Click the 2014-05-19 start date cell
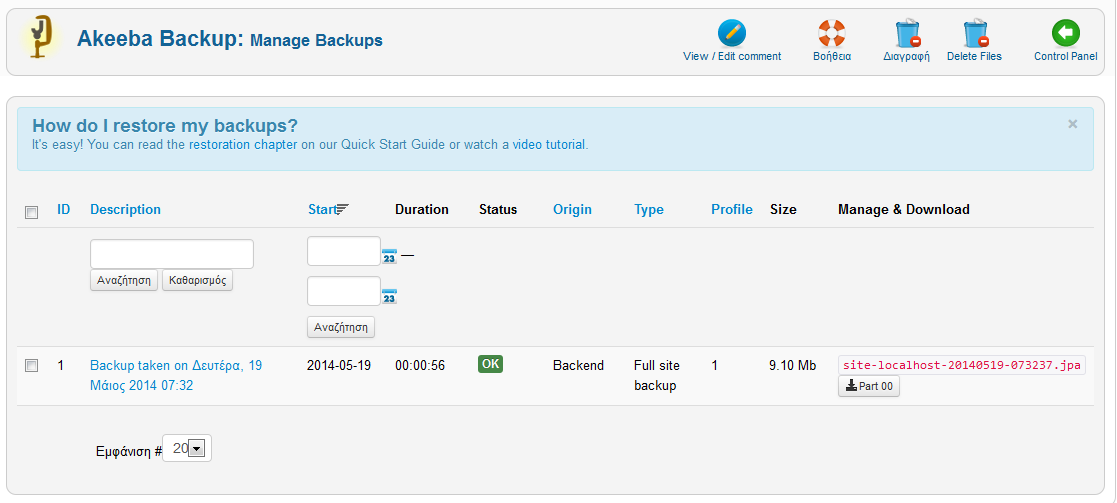This screenshot has width=1117, height=503. (x=339, y=365)
